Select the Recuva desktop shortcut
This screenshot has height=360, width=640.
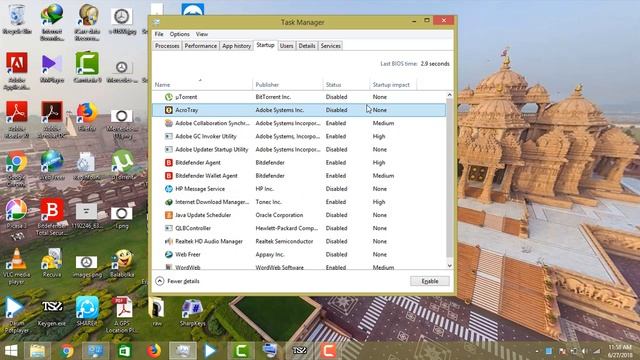[52, 263]
